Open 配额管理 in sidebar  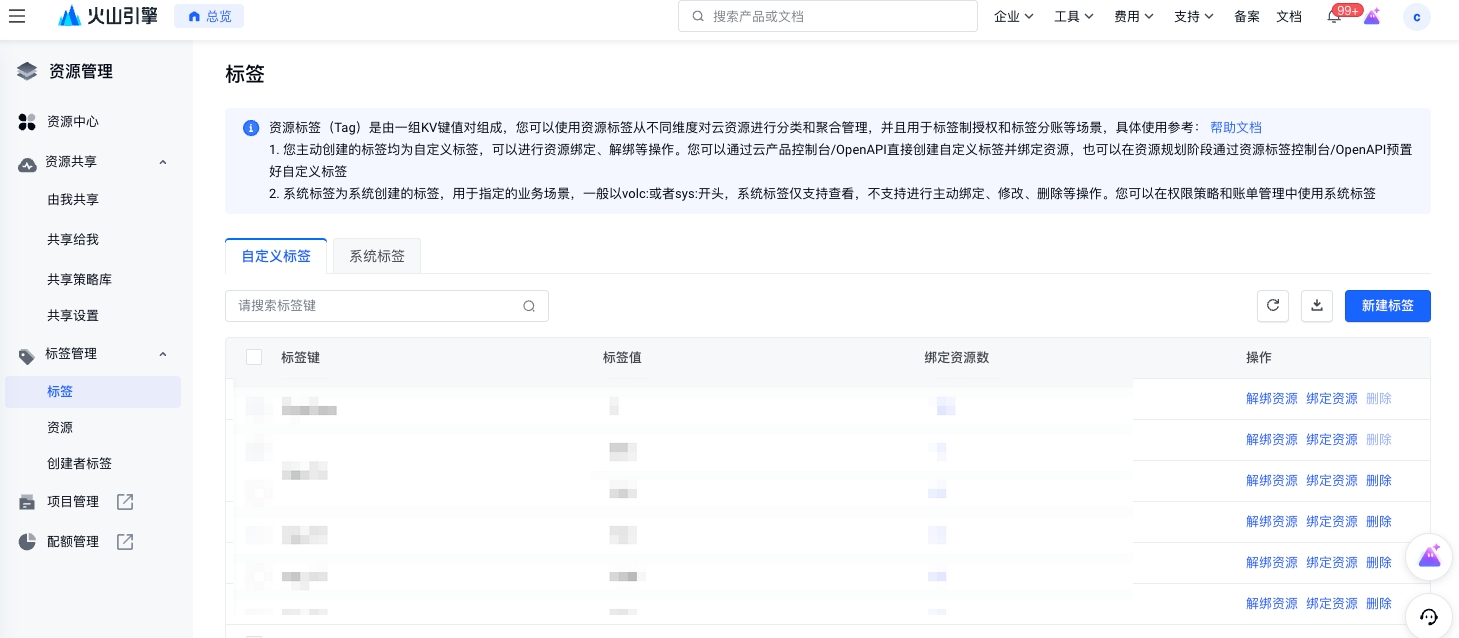[73, 542]
